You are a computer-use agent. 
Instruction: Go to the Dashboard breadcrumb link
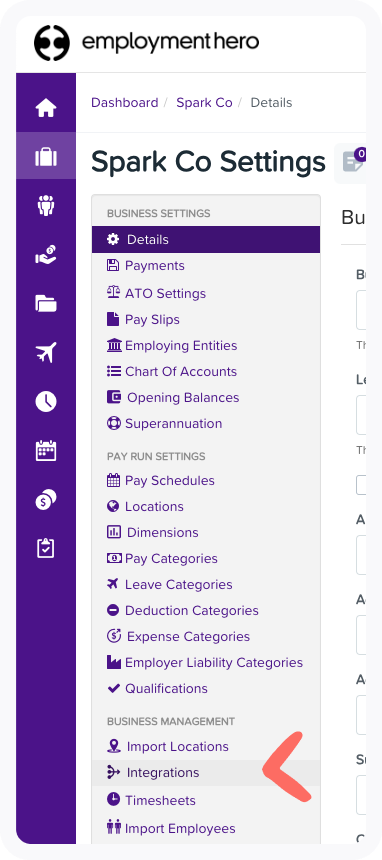tap(125, 103)
